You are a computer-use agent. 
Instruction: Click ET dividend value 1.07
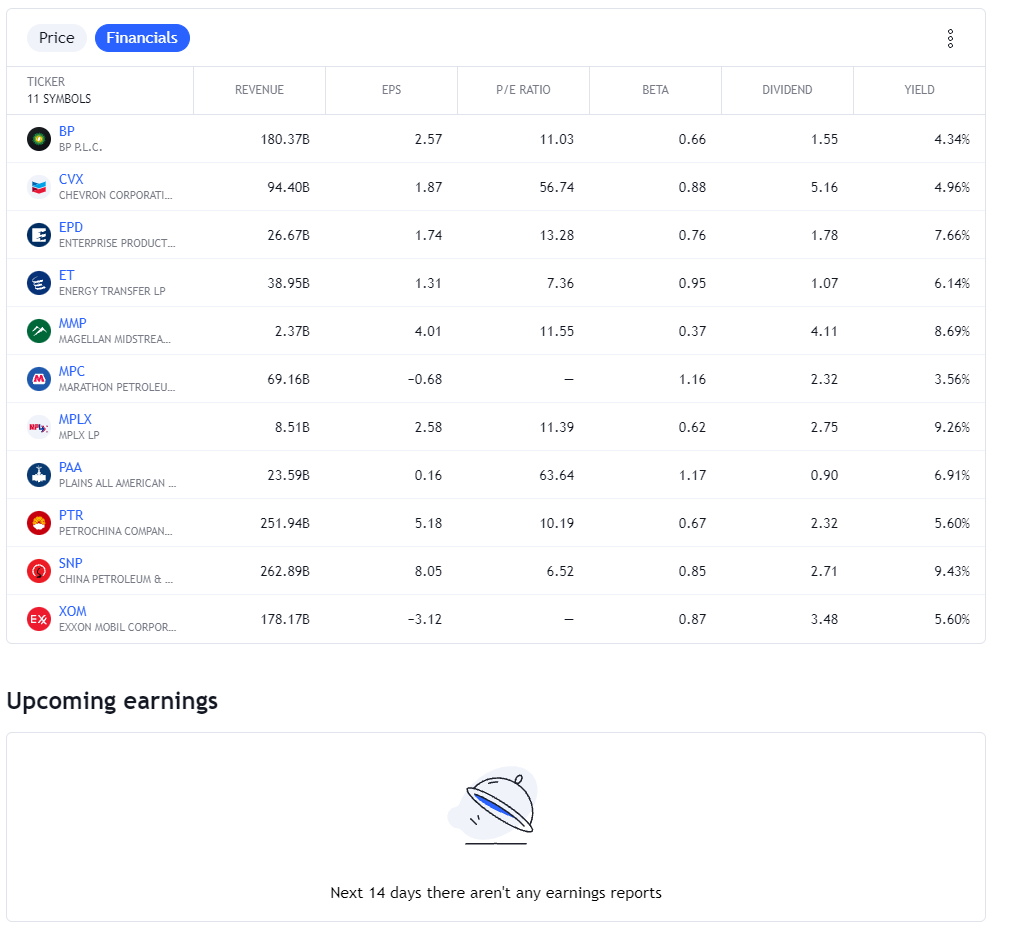pyautogui.click(x=824, y=283)
